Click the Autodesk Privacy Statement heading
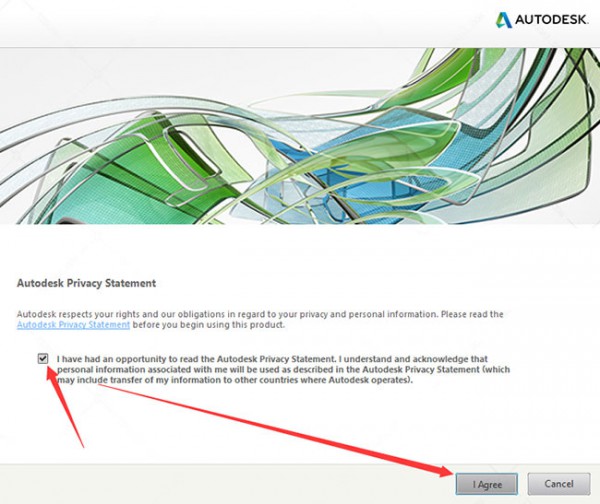This screenshot has width=600, height=504. coord(86,283)
